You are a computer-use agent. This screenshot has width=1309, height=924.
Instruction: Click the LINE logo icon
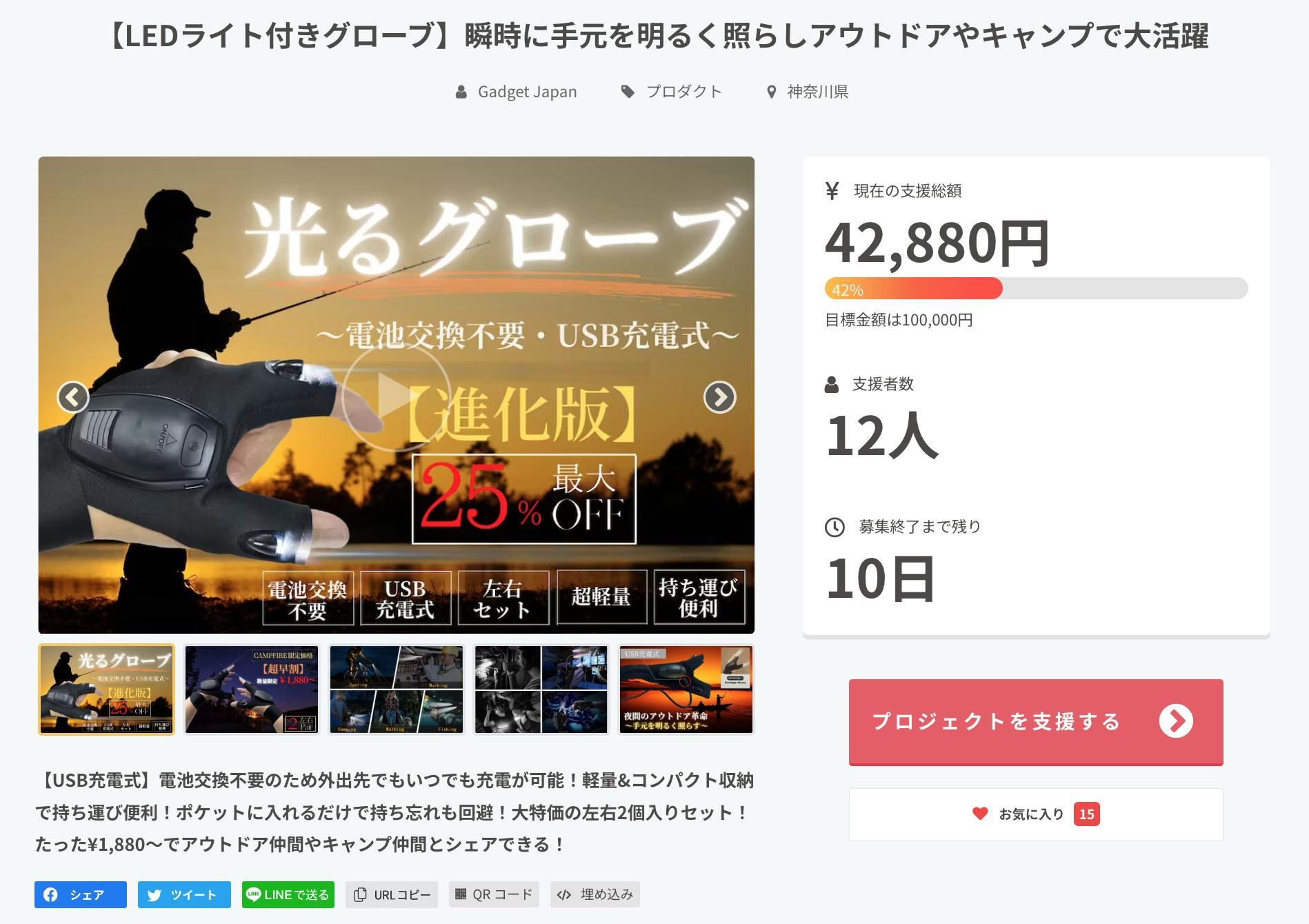point(253,894)
